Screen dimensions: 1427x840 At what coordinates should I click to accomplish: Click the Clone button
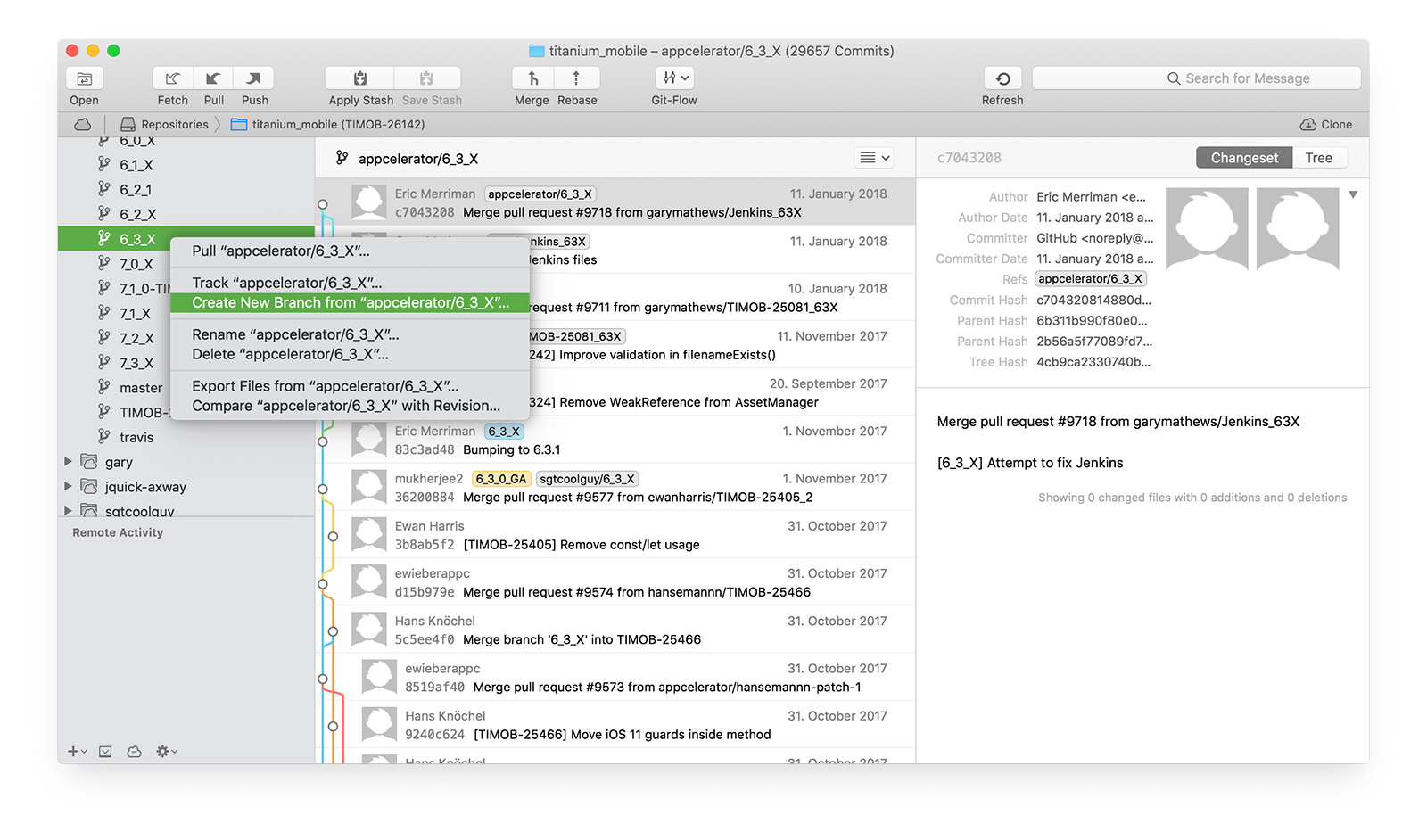(x=1326, y=124)
